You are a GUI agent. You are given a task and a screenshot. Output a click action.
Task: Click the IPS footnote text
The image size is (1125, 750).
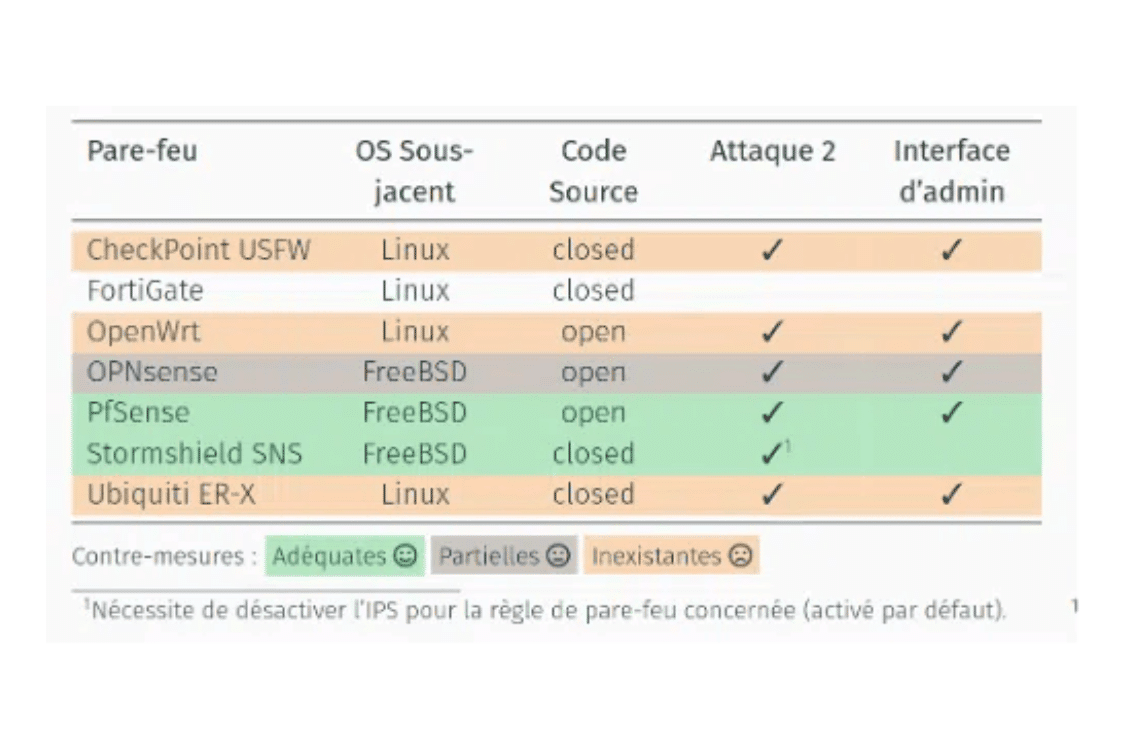tap(545, 610)
